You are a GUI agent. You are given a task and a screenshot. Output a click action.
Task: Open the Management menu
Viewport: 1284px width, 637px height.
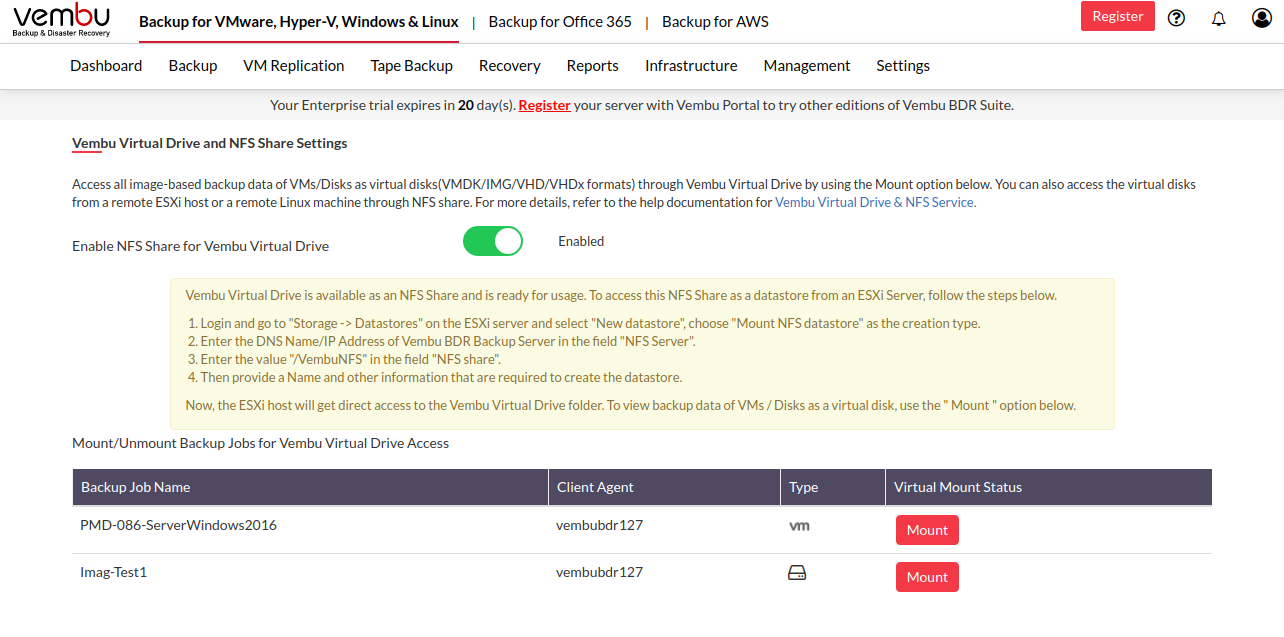[807, 66]
